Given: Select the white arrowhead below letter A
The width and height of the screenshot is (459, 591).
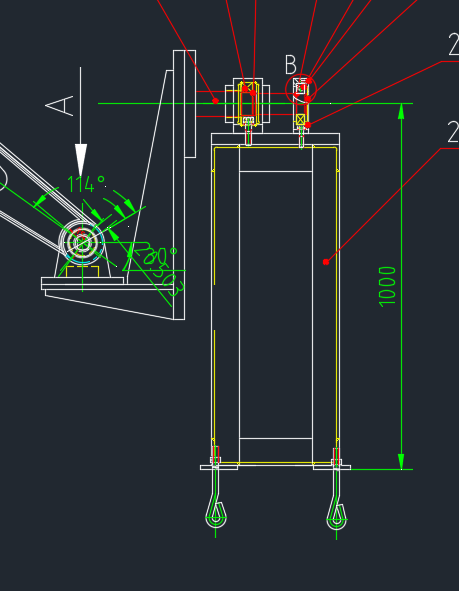Looking at the screenshot, I should click(x=81, y=160).
